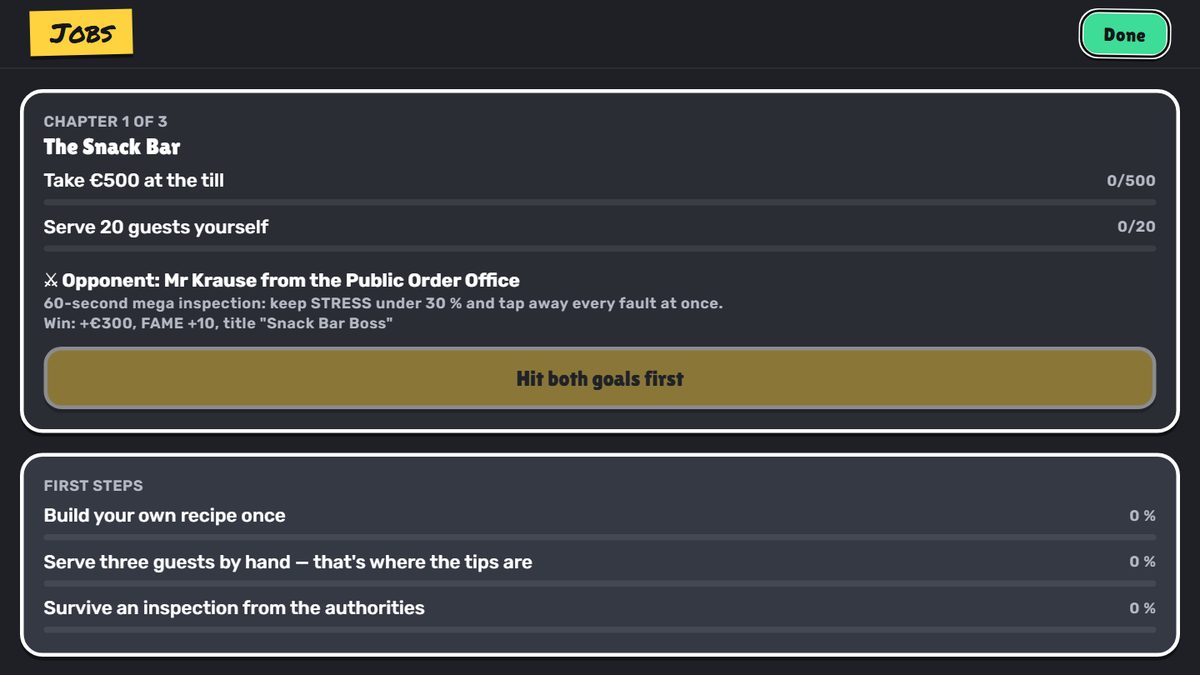
Task: Click the 'Hit both goals first' button
Action: 600,378
